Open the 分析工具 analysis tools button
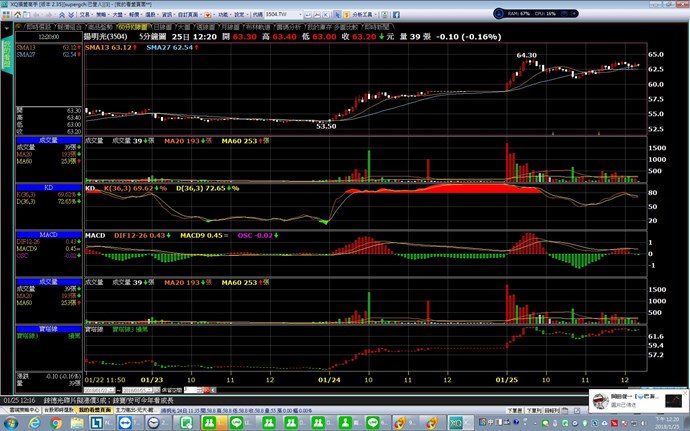690x431 pixels. click(497, 17)
